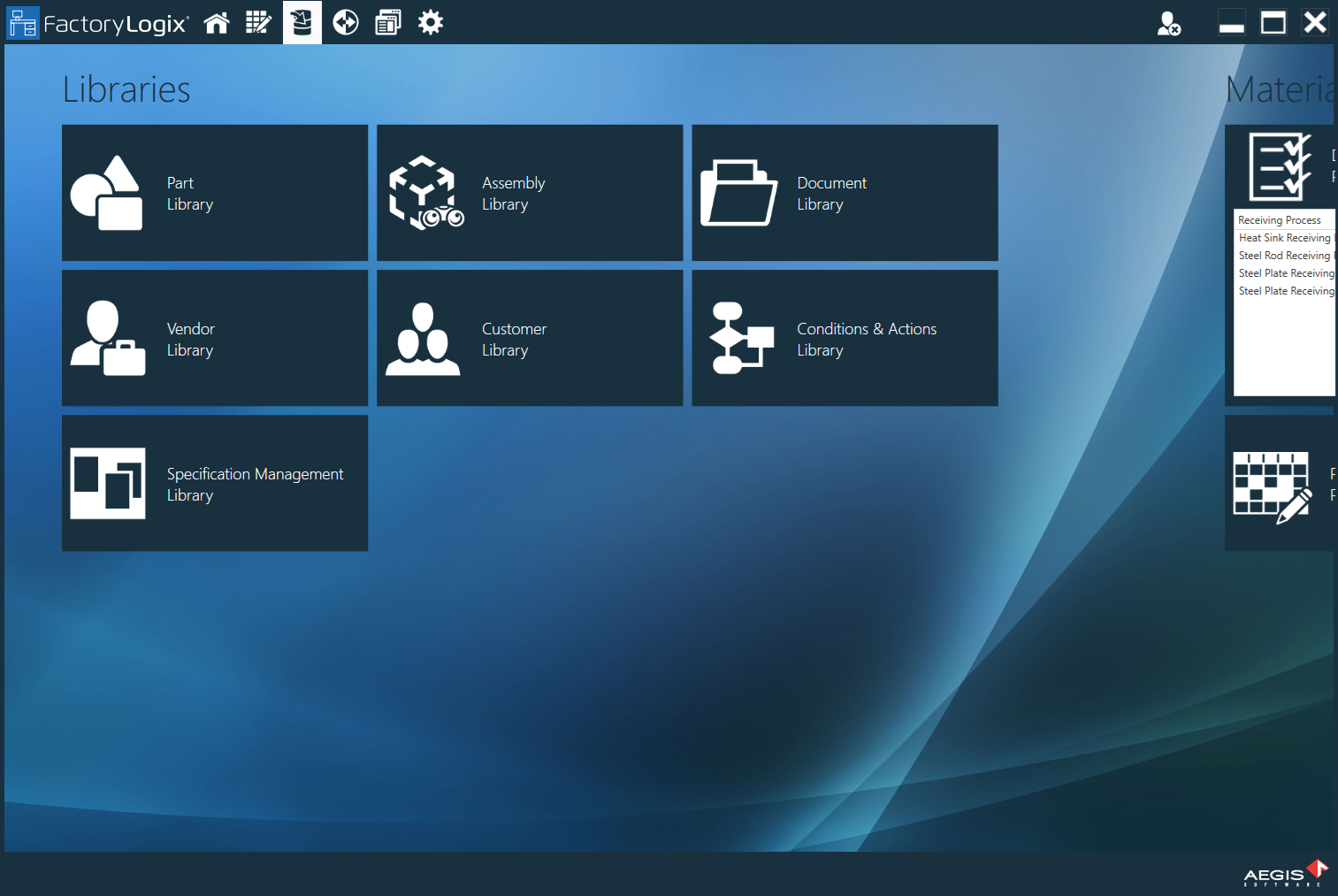
Task: Select the database libraries icon in toolbar
Action: pos(302,22)
